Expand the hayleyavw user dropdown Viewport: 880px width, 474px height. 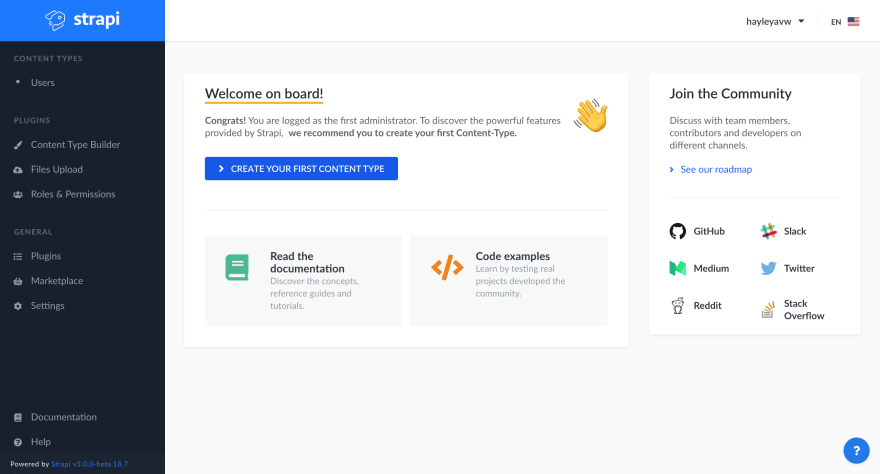tap(775, 21)
